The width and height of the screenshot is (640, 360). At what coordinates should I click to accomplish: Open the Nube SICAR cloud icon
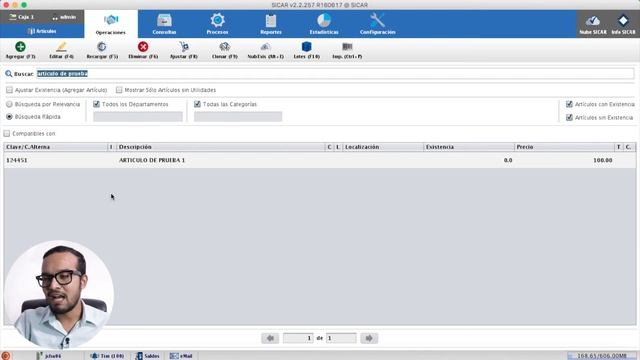click(593, 20)
